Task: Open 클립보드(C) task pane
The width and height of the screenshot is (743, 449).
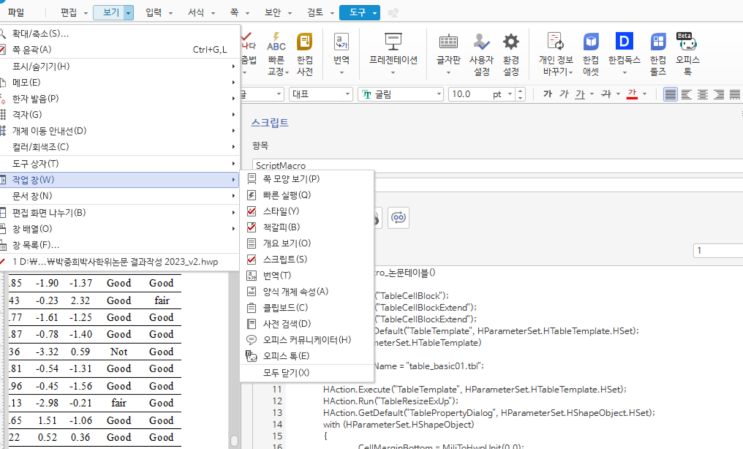Action: [x=307, y=308]
